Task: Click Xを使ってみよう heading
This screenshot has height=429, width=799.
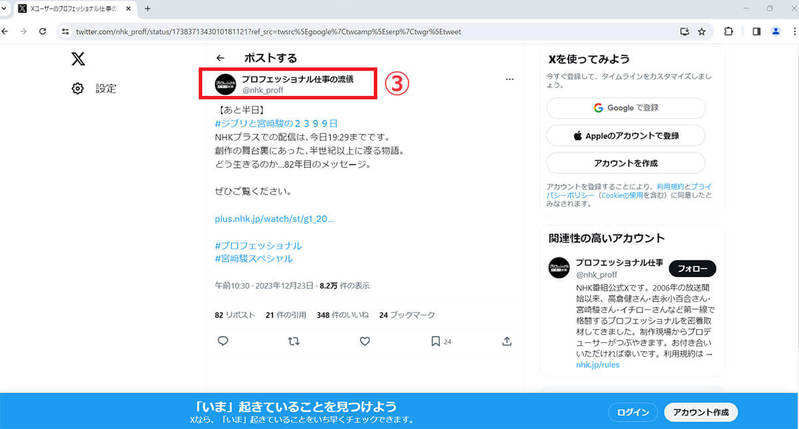Action: [x=589, y=59]
